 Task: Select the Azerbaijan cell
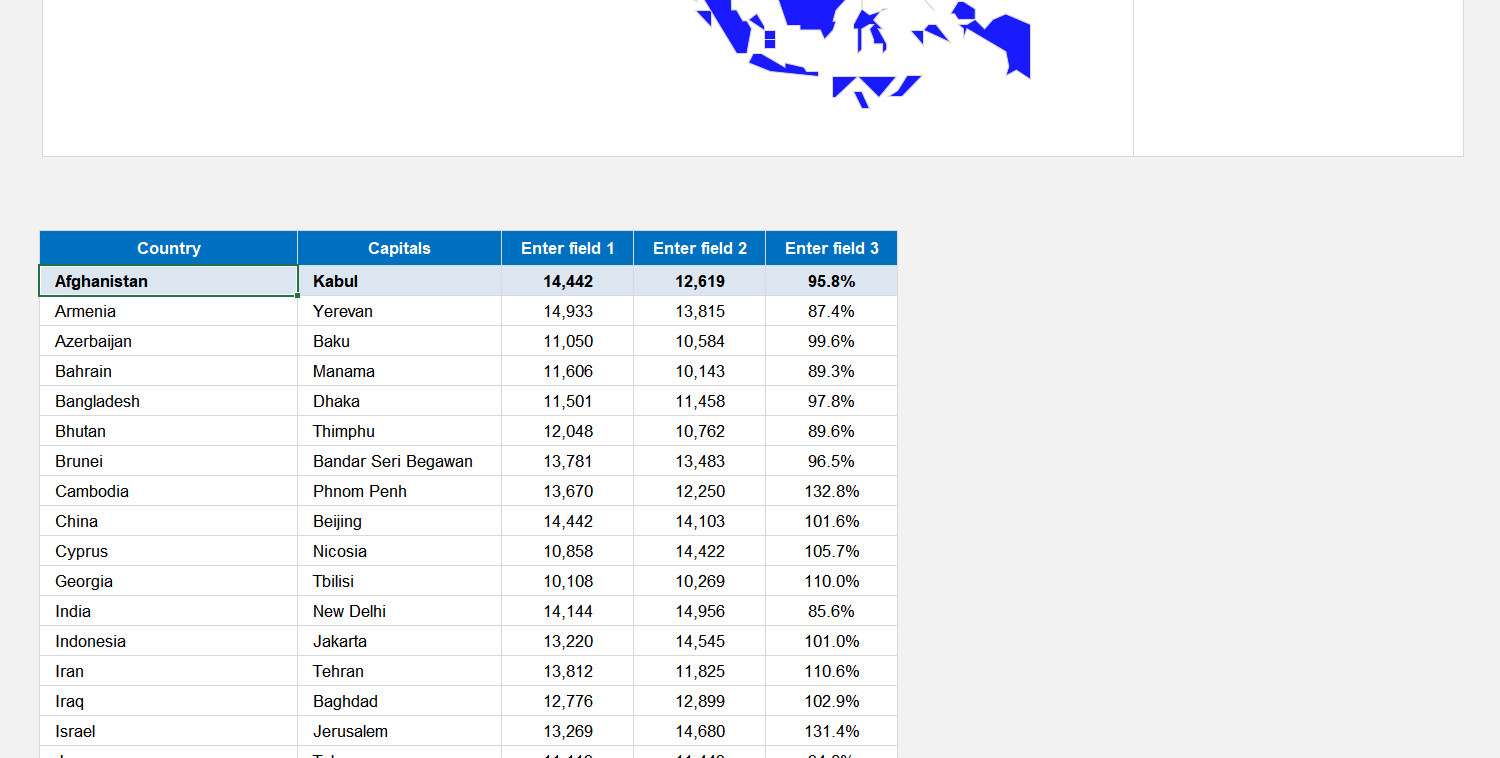(168, 341)
